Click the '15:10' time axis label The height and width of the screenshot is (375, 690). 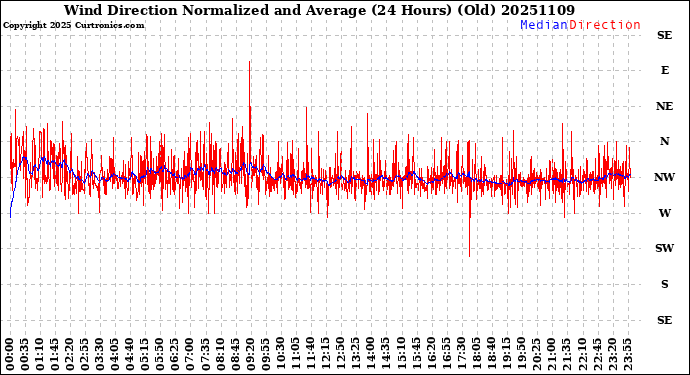400,354
